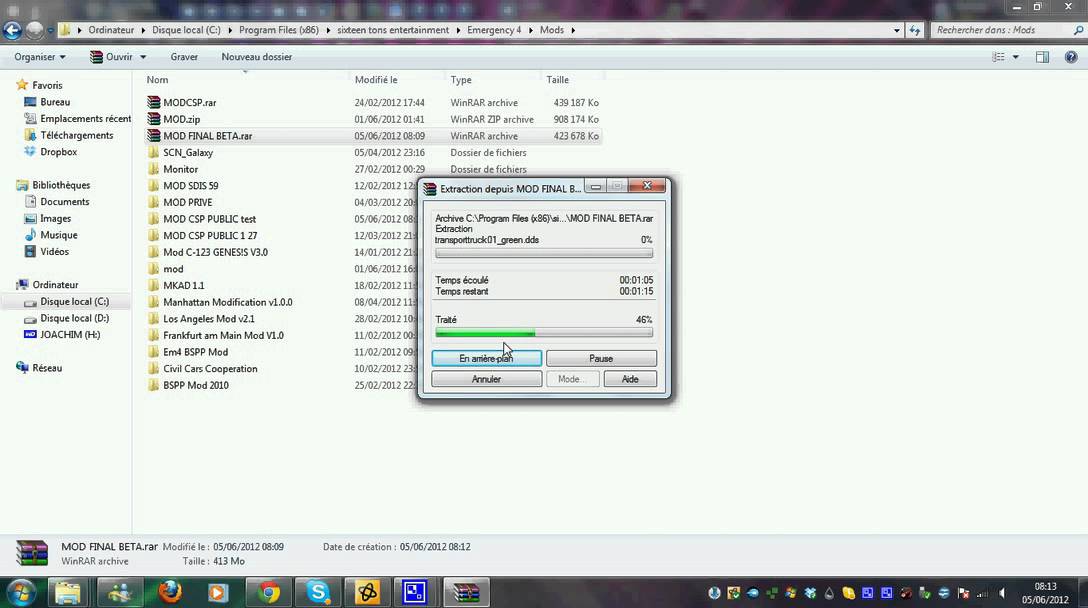This screenshot has width=1088, height=608.
Task: Open the Organiser dropdown menu
Action: point(40,57)
